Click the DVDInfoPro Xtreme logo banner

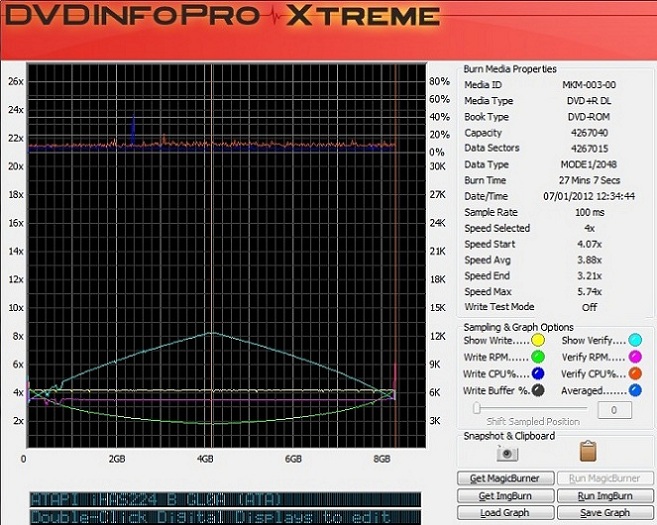point(221,17)
